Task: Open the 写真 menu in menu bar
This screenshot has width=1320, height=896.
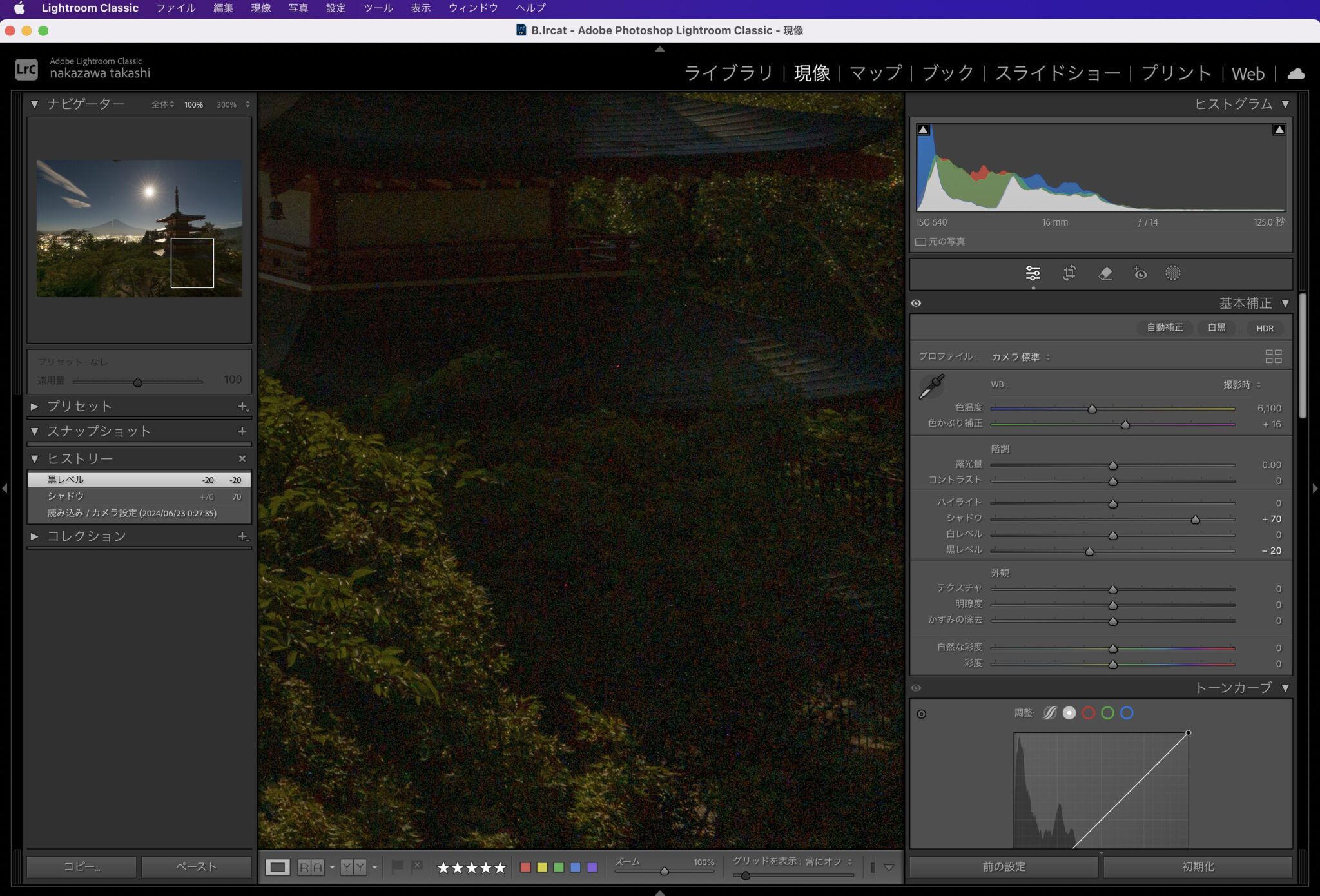Action: pyautogui.click(x=298, y=8)
